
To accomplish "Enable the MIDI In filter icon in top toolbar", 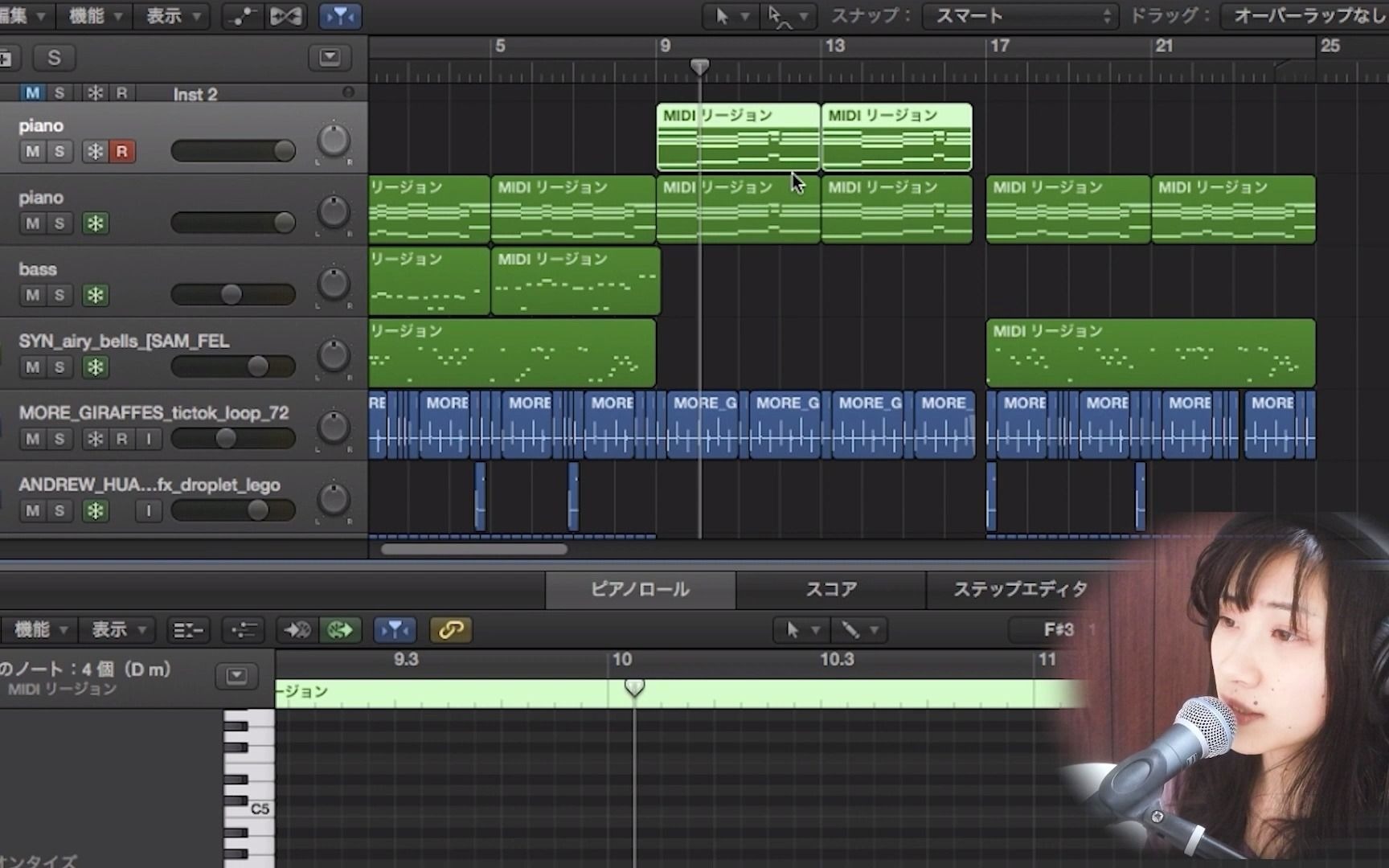I will 340,16.
